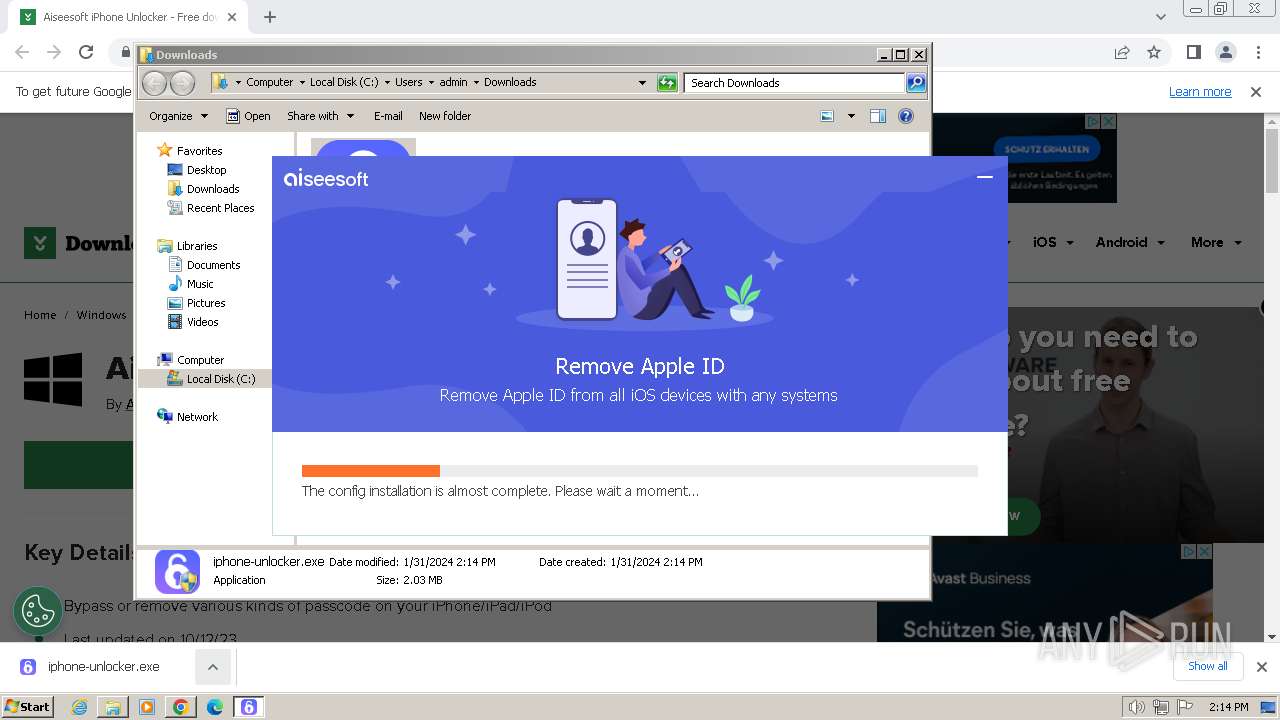Image resolution: width=1280 pixels, height=720 pixels.
Task: Click Local Disk (C:) breadcrumb segment
Action: coord(344,83)
